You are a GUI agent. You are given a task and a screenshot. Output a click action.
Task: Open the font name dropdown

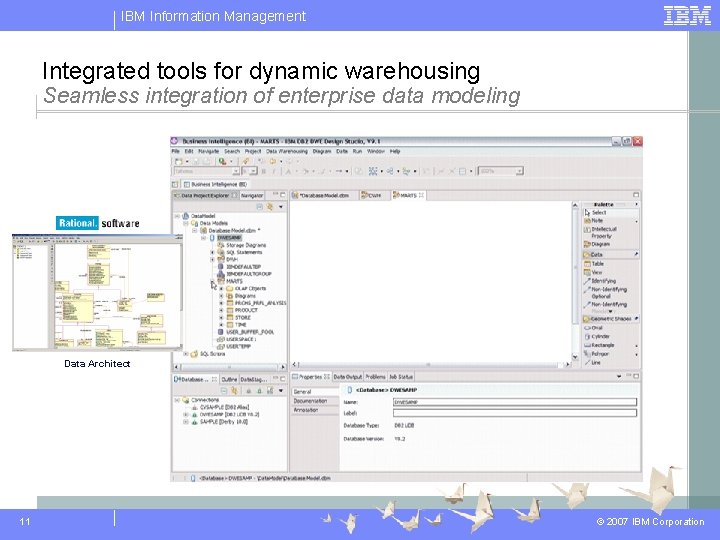coord(236,171)
